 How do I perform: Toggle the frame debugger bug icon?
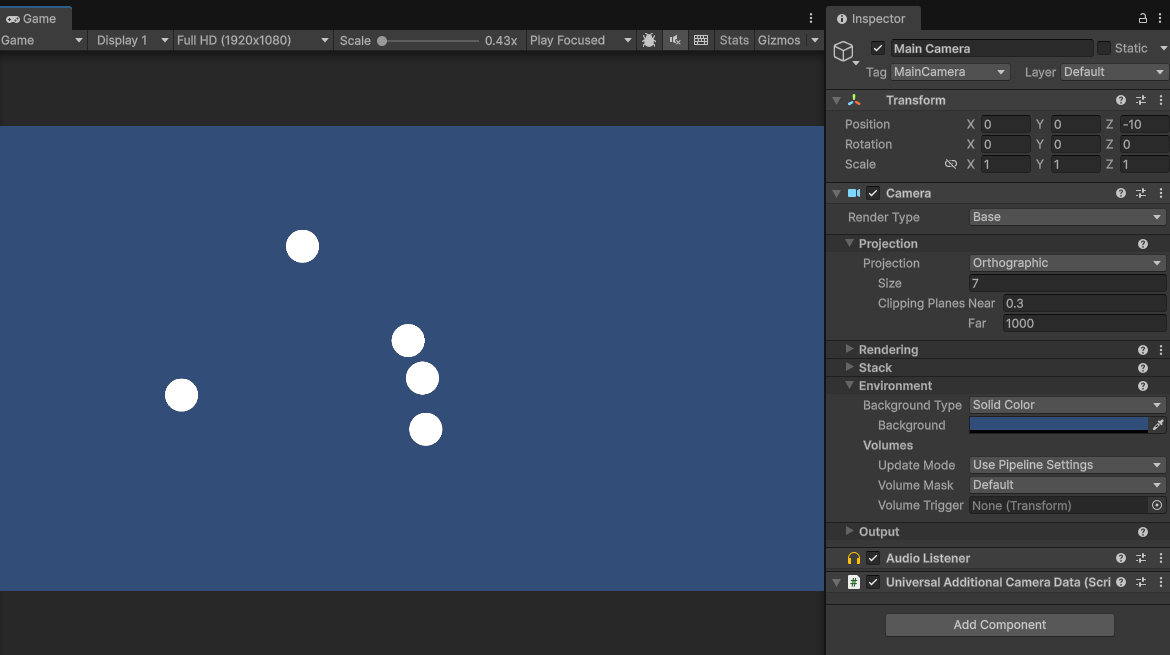point(649,40)
